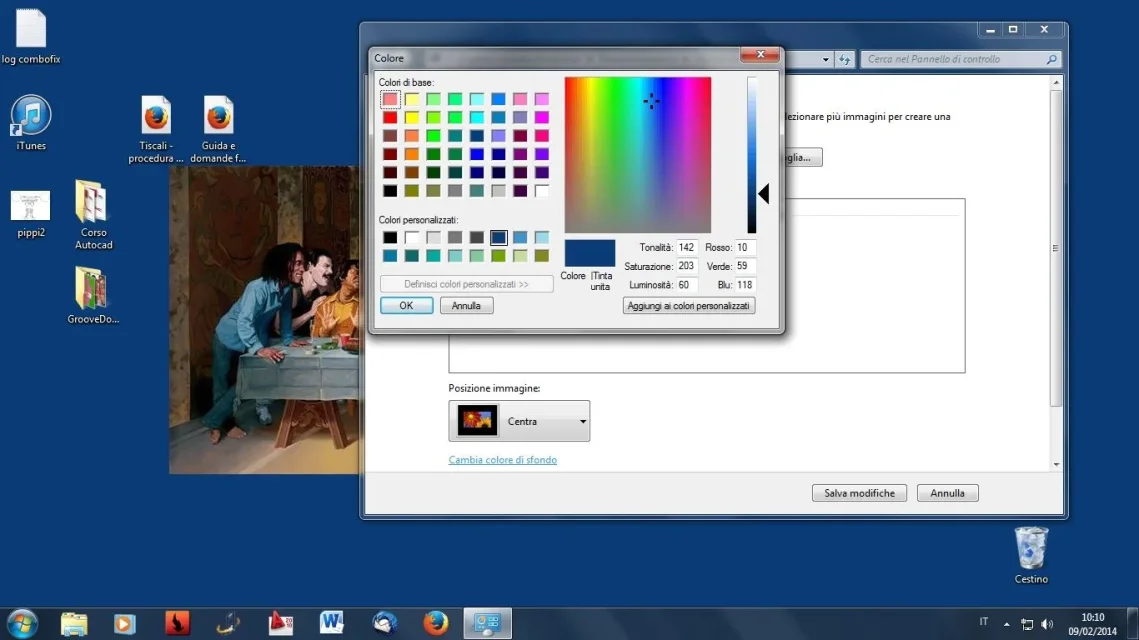Switch to the Control Panel taskbar button

pos(487,623)
